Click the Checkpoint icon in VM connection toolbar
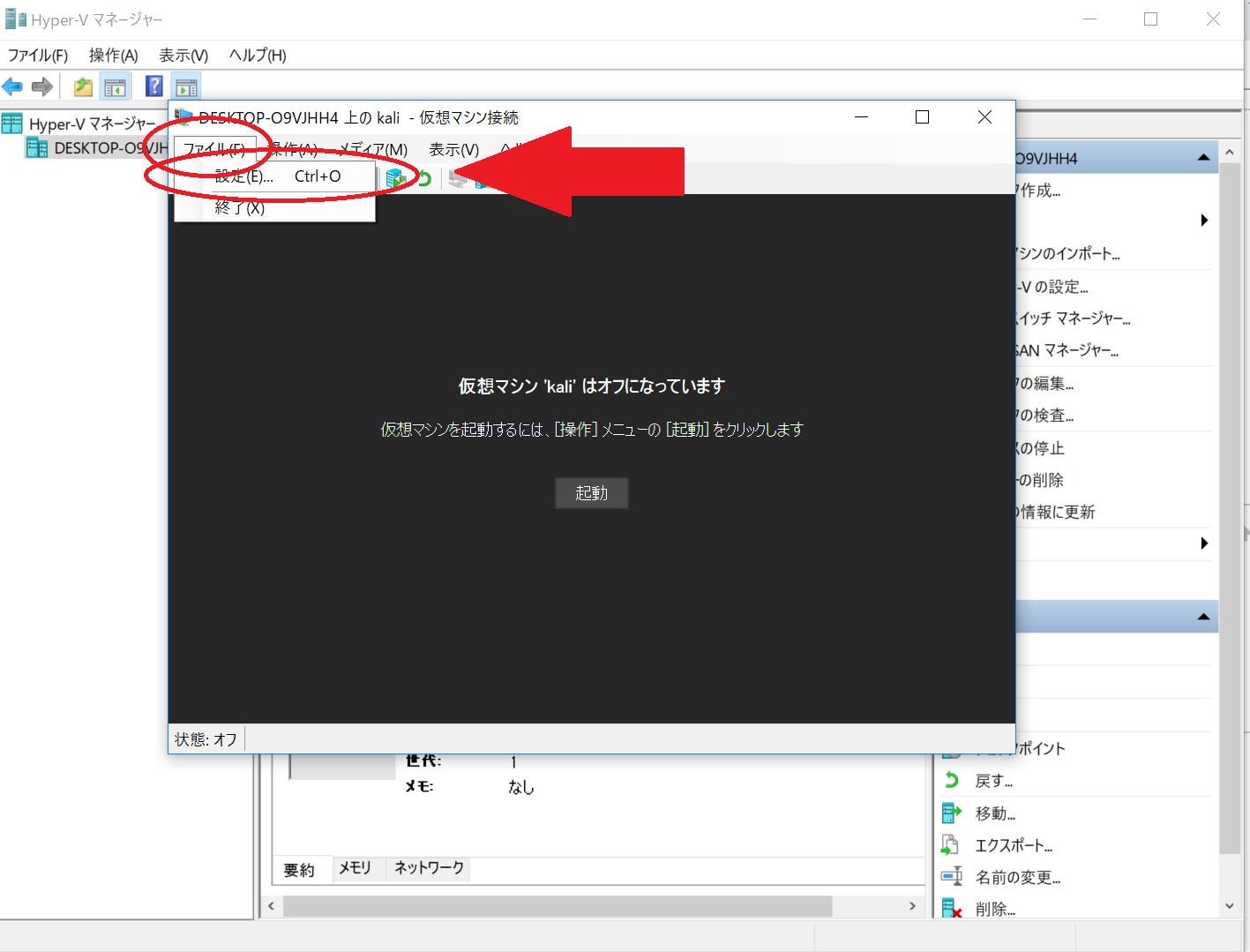Viewport: 1250px width, 952px height. (396, 179)
